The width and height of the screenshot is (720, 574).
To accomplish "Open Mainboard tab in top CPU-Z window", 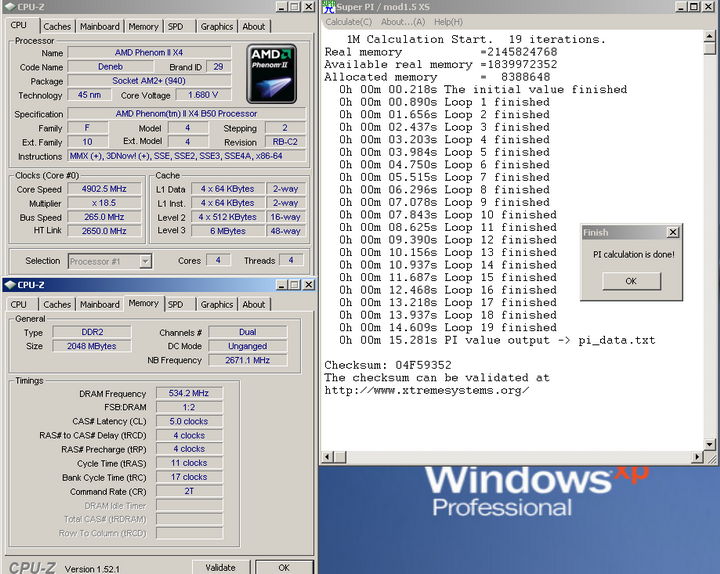I will [100, 27].
